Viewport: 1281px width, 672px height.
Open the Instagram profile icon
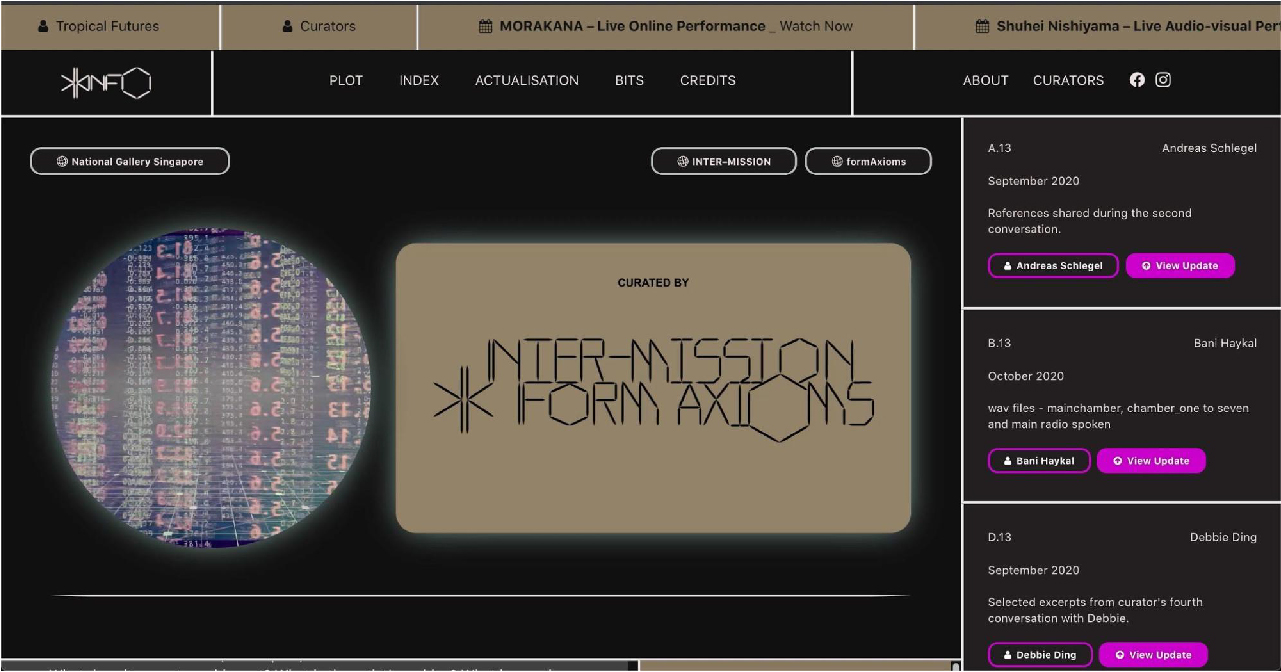1163,80
